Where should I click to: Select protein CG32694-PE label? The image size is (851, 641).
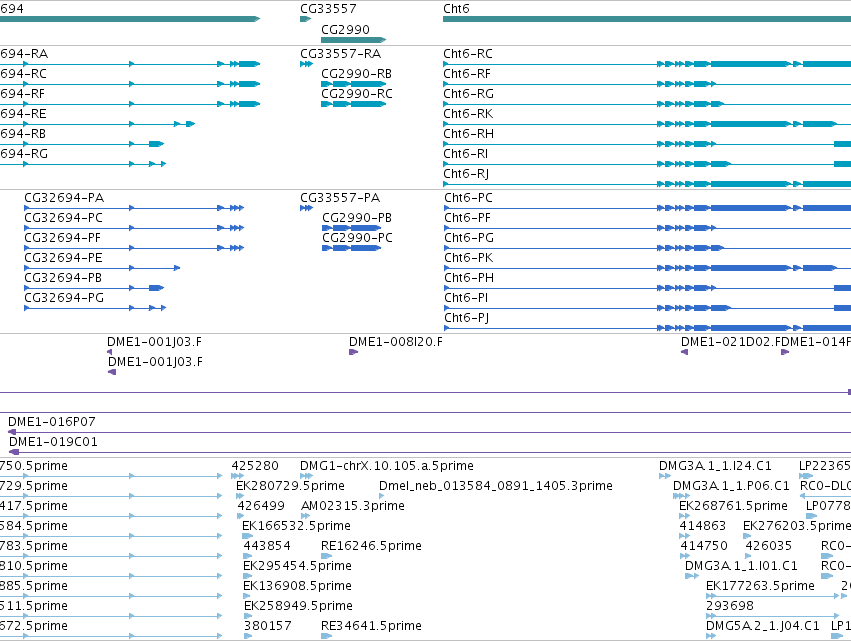pyautogui.click(x=63, y=258)
